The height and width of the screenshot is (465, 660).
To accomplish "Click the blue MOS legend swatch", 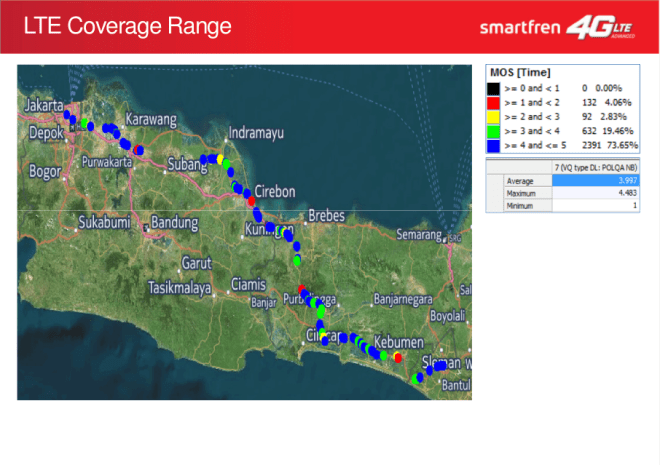I will pyautogui.click(x=493, y=146).
